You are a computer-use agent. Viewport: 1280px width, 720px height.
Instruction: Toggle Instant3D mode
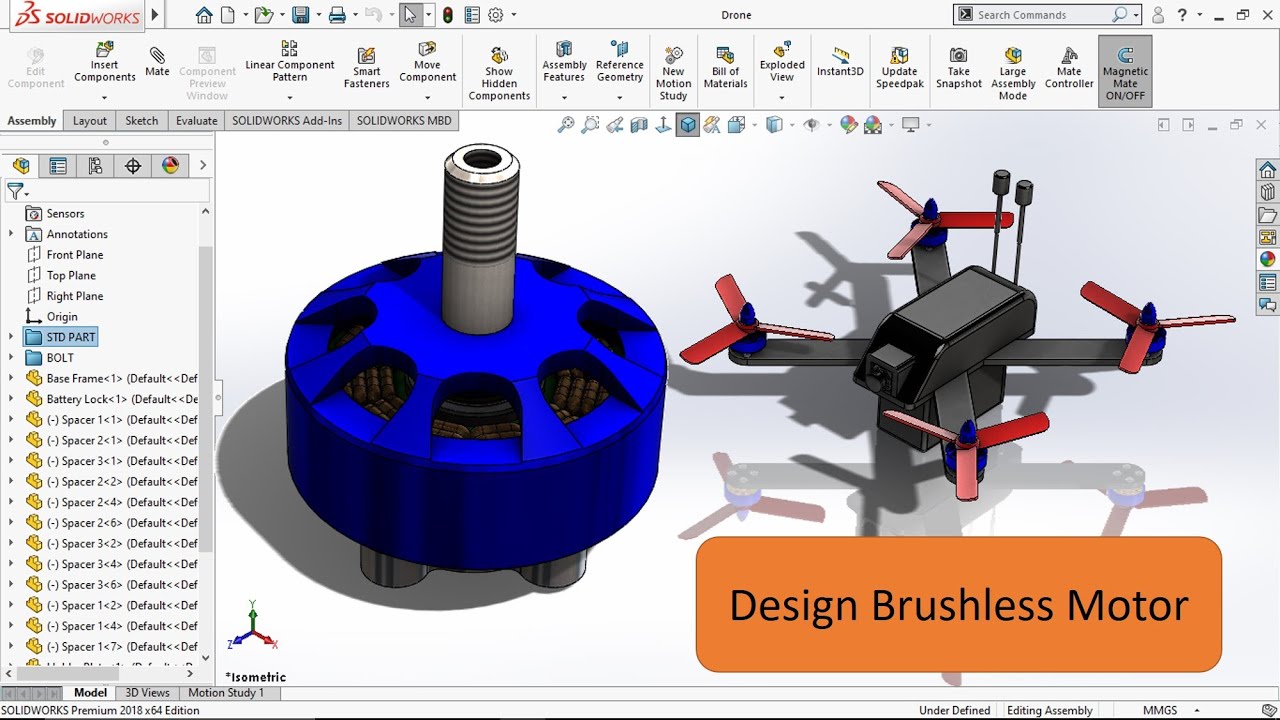coord(840,62)
